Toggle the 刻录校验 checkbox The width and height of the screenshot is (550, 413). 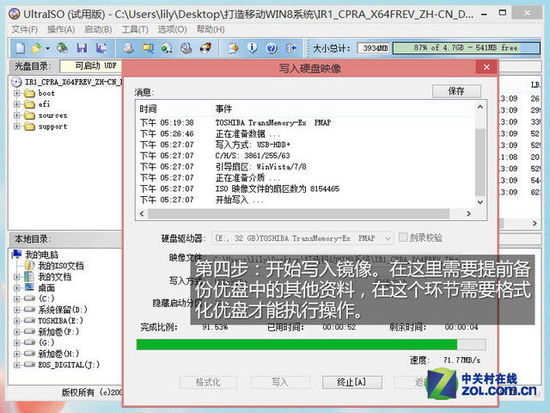(x=403, y=238)
